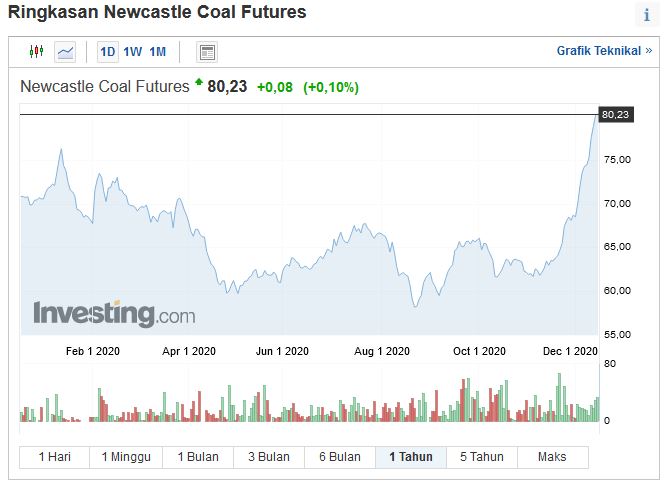Select 6 Bulan time range
Image resolution: width=665 pixels, height=488 pixels.
tap(340, 457)
